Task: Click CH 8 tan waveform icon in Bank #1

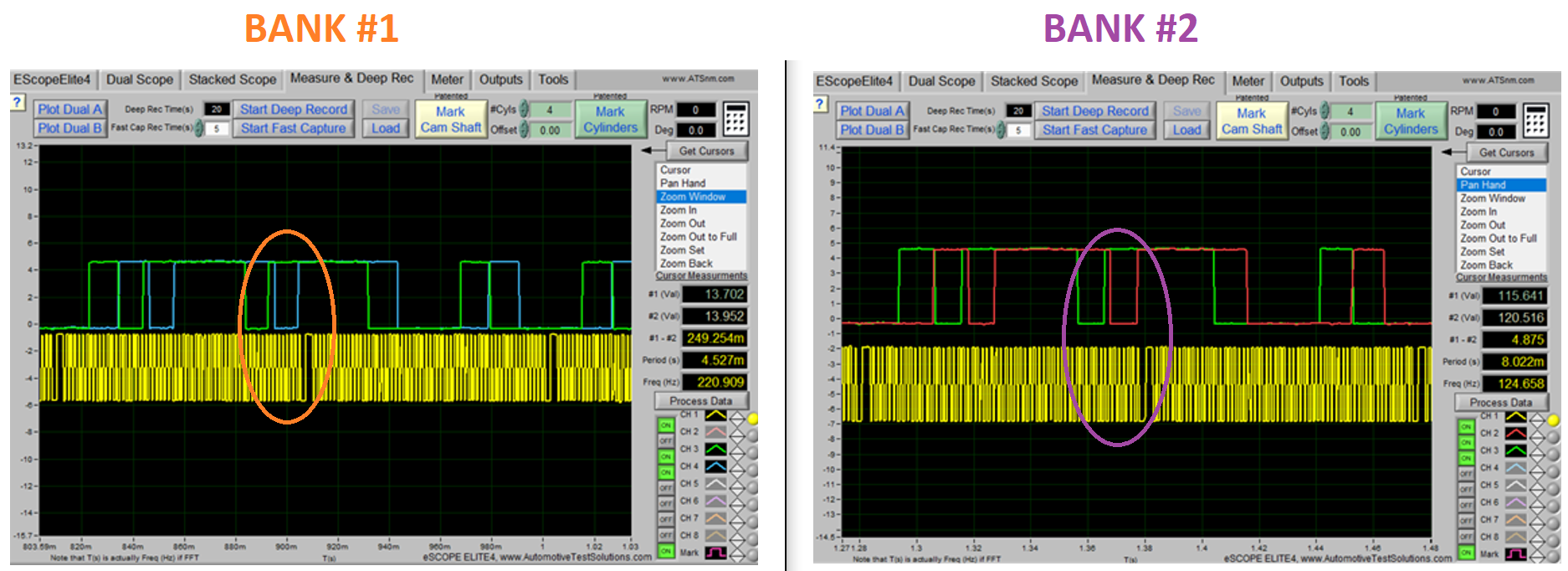Action: tap(715, 535)
